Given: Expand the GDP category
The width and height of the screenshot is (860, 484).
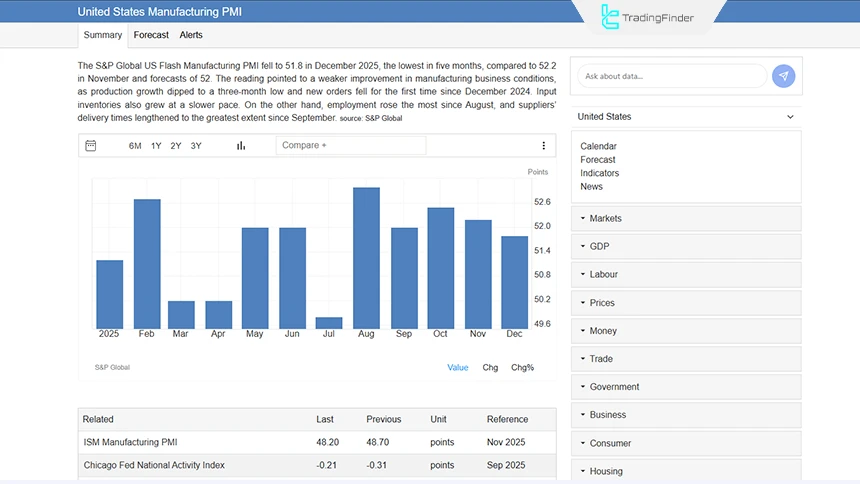Looking at the screenshot, I should tap(685, 246).
